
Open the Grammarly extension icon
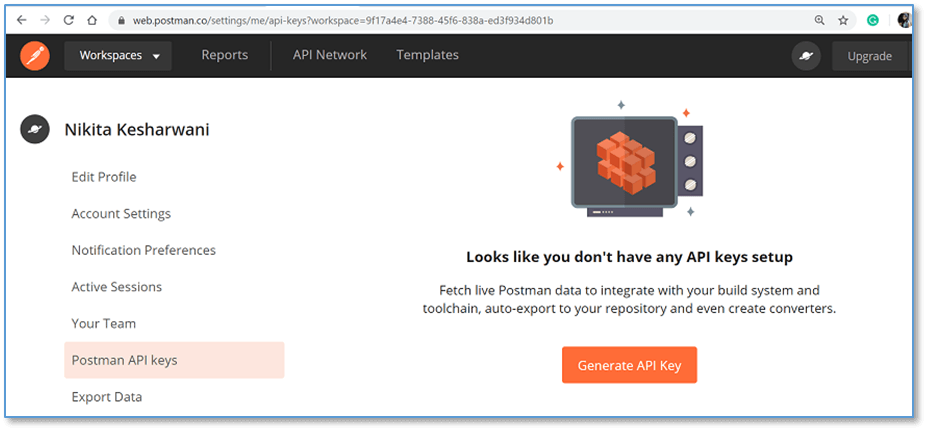click(x=873, y=20)
